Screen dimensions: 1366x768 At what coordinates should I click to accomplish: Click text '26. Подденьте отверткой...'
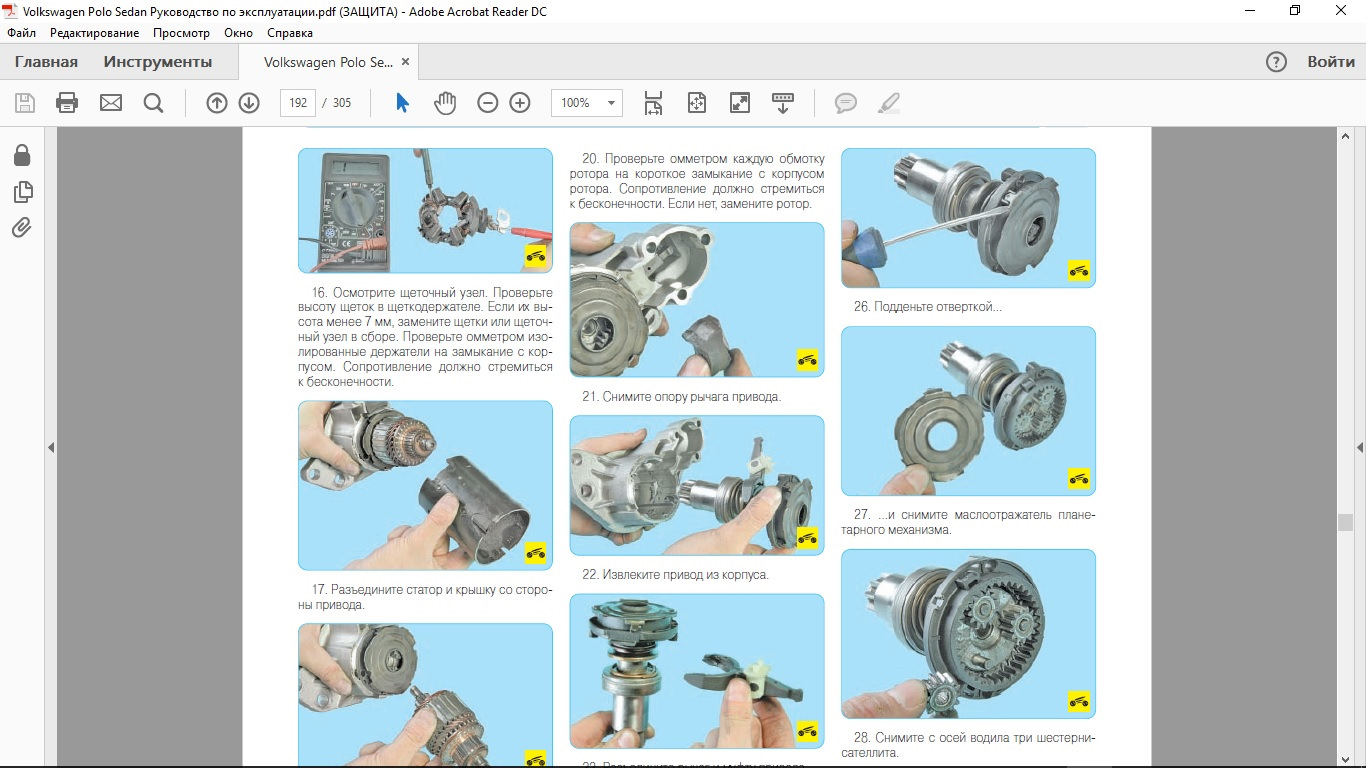coord(927,307)
